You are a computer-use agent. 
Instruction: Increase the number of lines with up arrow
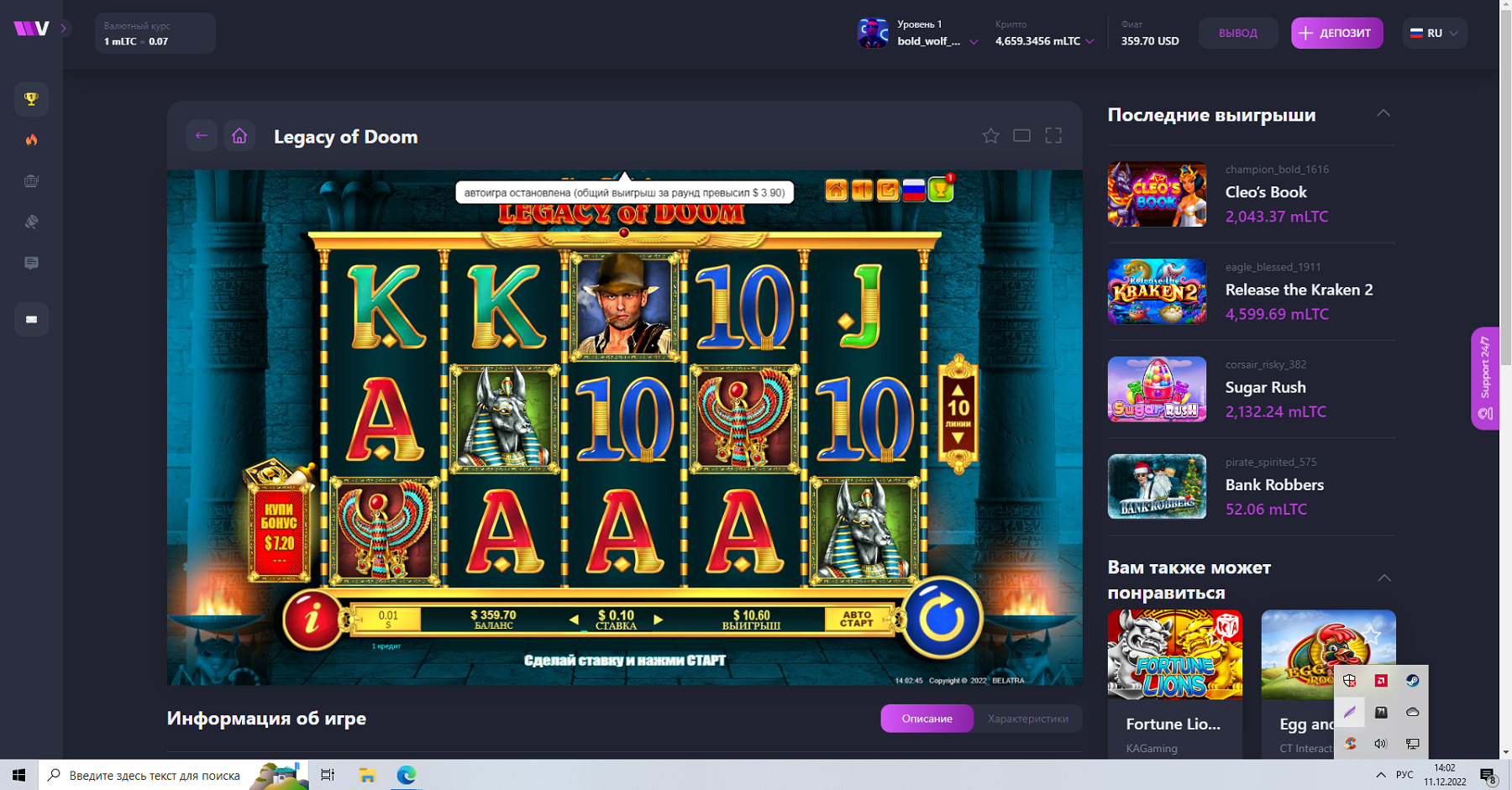[958, 389]
